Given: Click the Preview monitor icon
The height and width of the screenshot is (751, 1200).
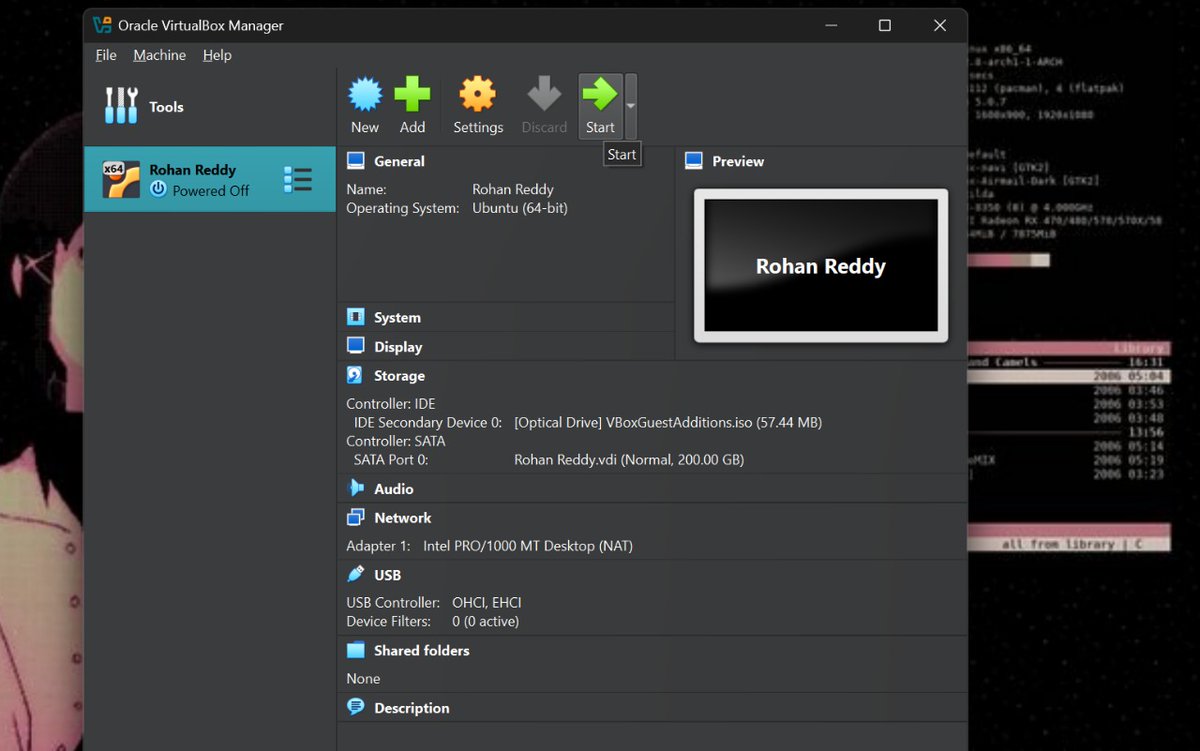Looking at the screenshot, I should (694, 160).
